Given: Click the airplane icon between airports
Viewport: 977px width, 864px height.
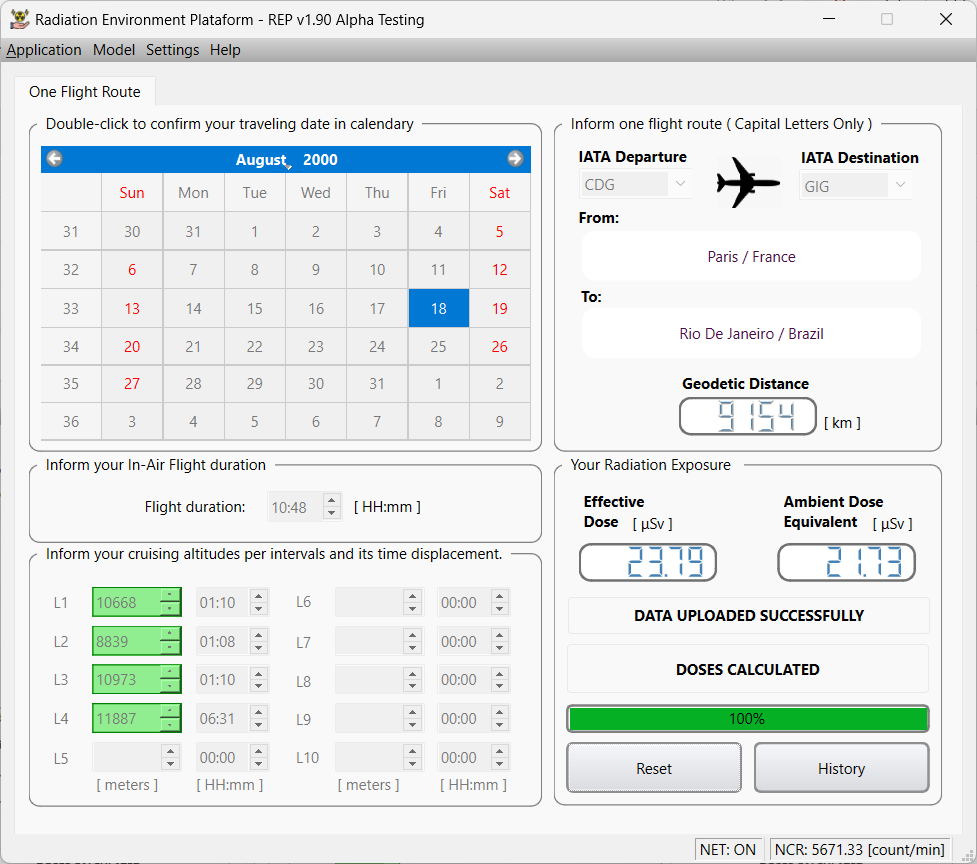Looking at the screenshot, I should click(x=748, y=183).
